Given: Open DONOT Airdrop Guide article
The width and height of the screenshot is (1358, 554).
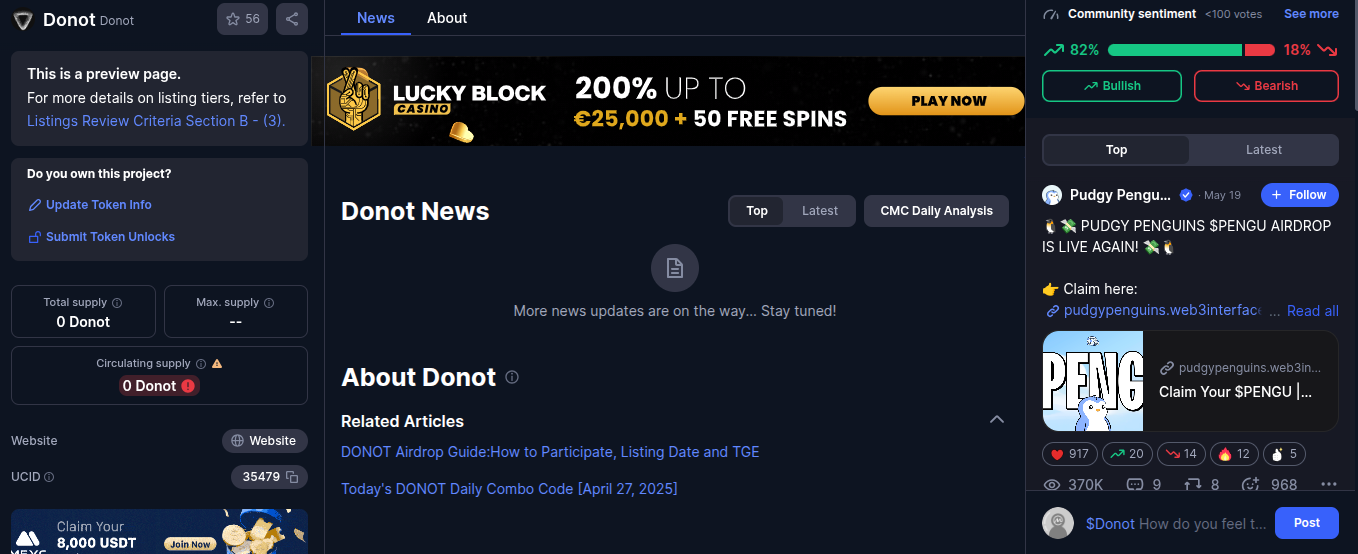Looking at the screenshot, I should click(x=550, y=452).
